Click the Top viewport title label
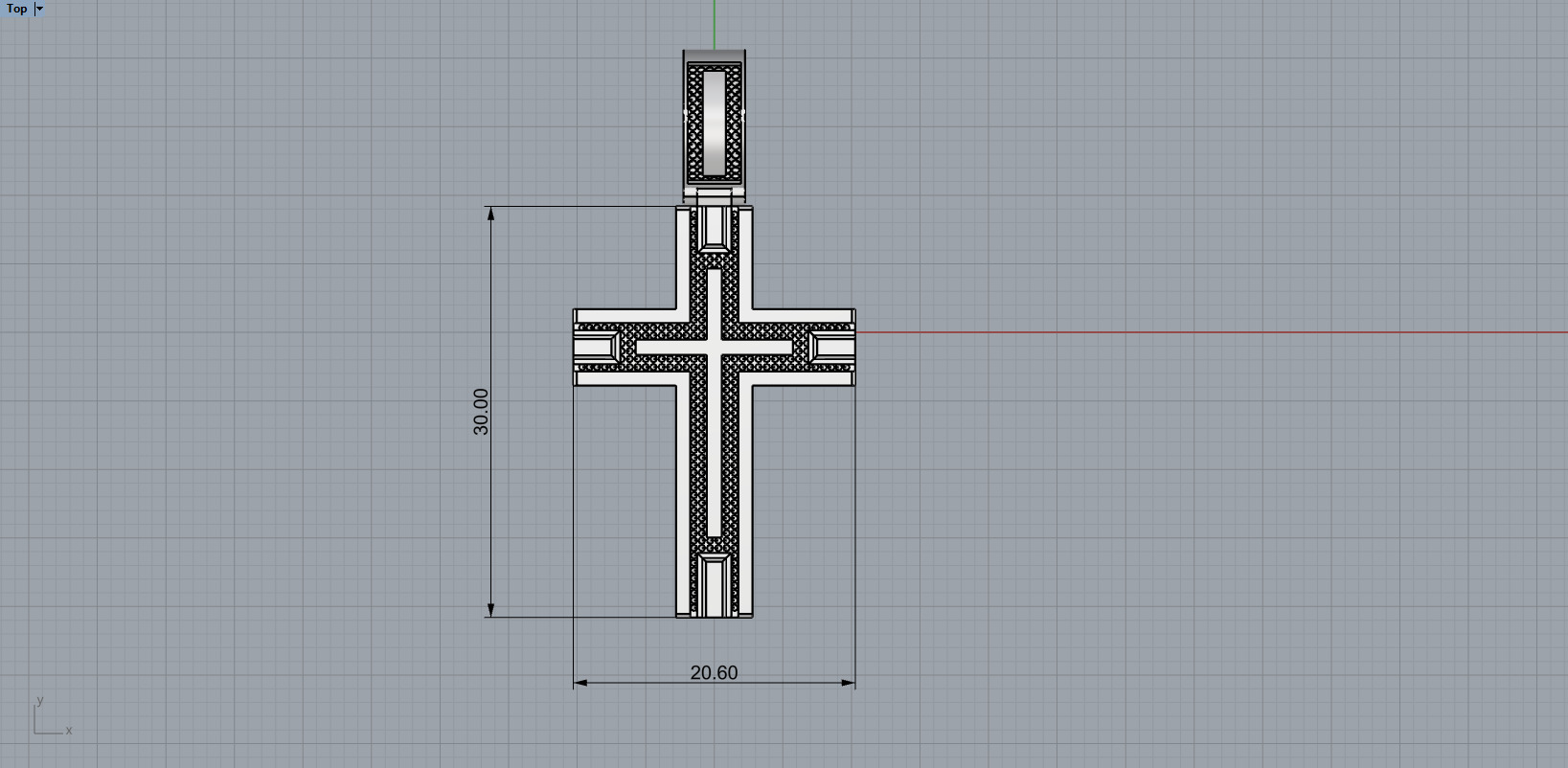This screenshot has height=768, width=1568. pyautogui.click(x=16, y=9)
